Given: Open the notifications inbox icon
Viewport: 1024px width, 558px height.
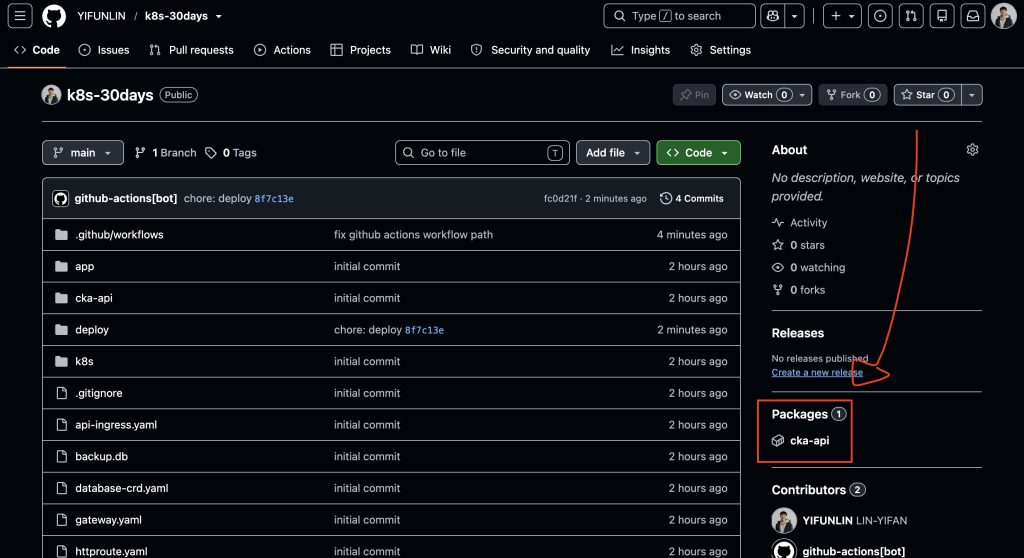Looking at the screenshot, I should coord(973,16).
